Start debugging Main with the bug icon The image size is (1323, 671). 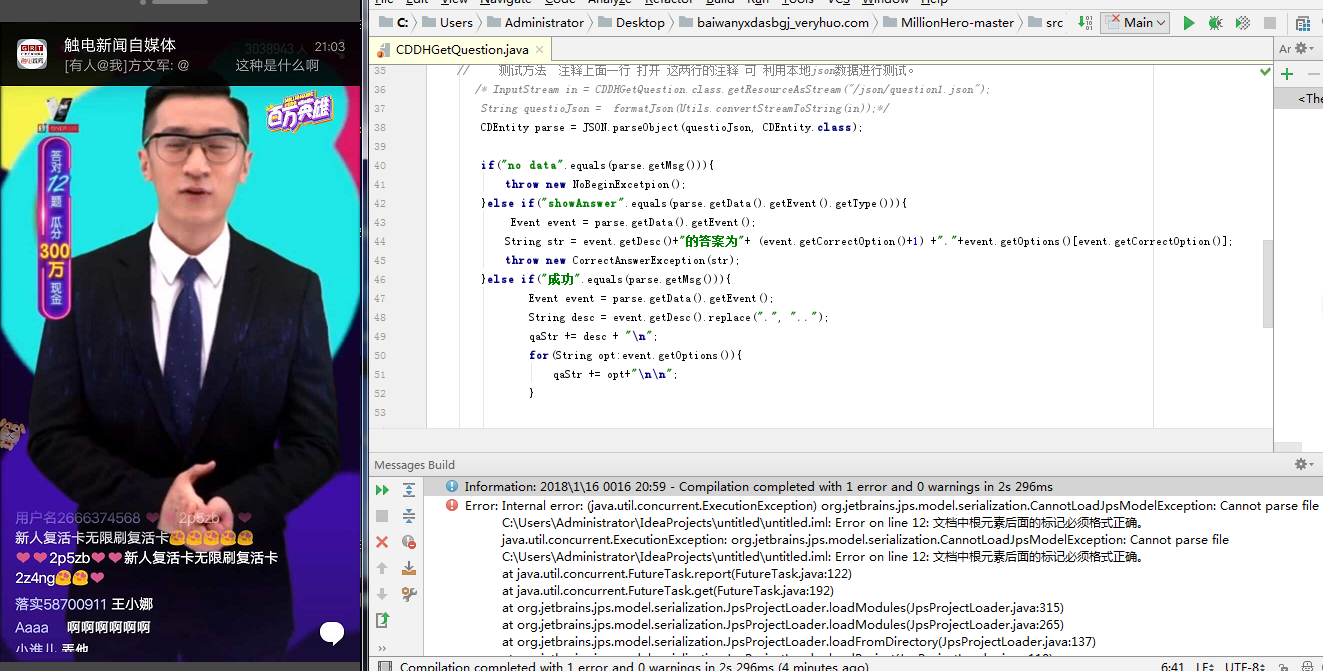[1215, 23]
